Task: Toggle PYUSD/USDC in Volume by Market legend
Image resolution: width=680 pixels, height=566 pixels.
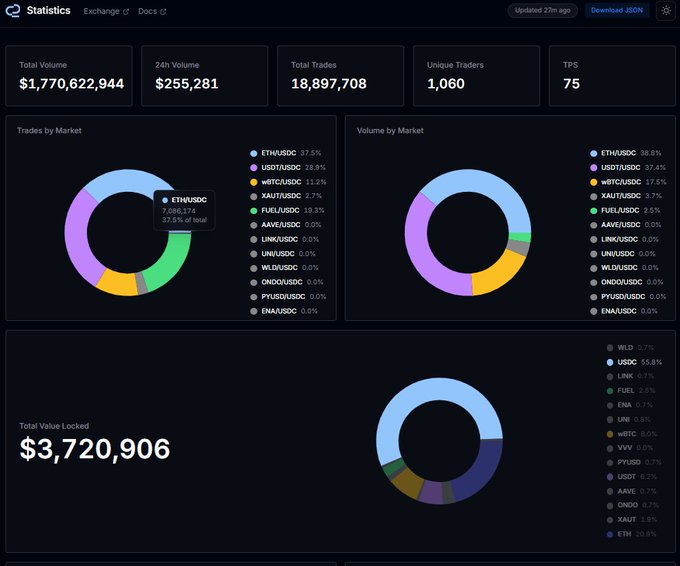Action: (x=628, y=297)
